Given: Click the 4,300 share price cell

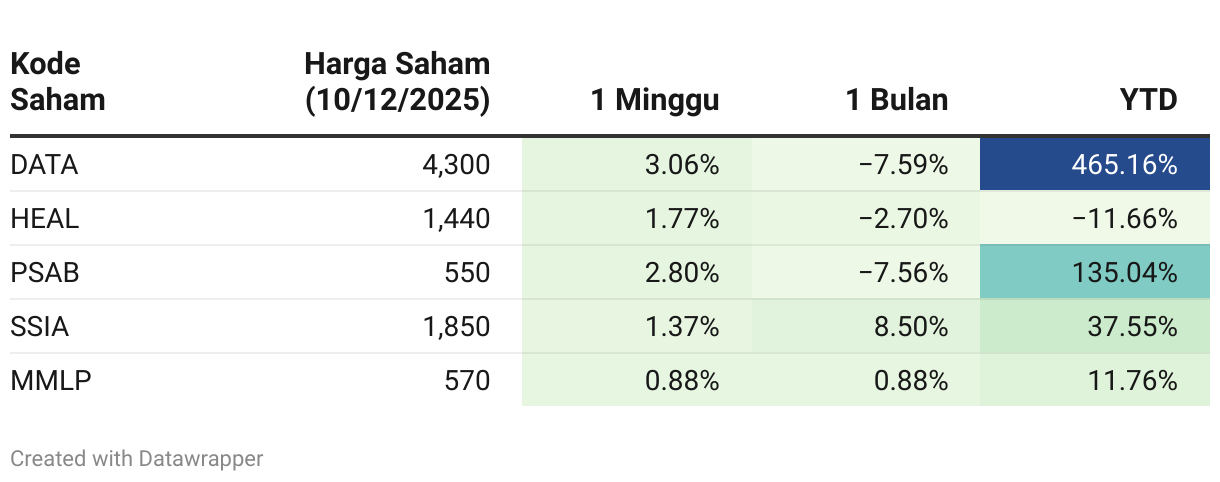Looking at the screenshot, I should click(x=456, y=165).
